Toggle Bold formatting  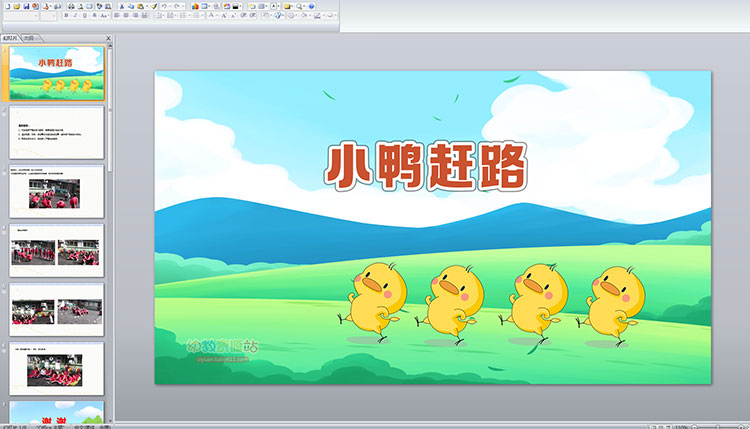point(66,16)
